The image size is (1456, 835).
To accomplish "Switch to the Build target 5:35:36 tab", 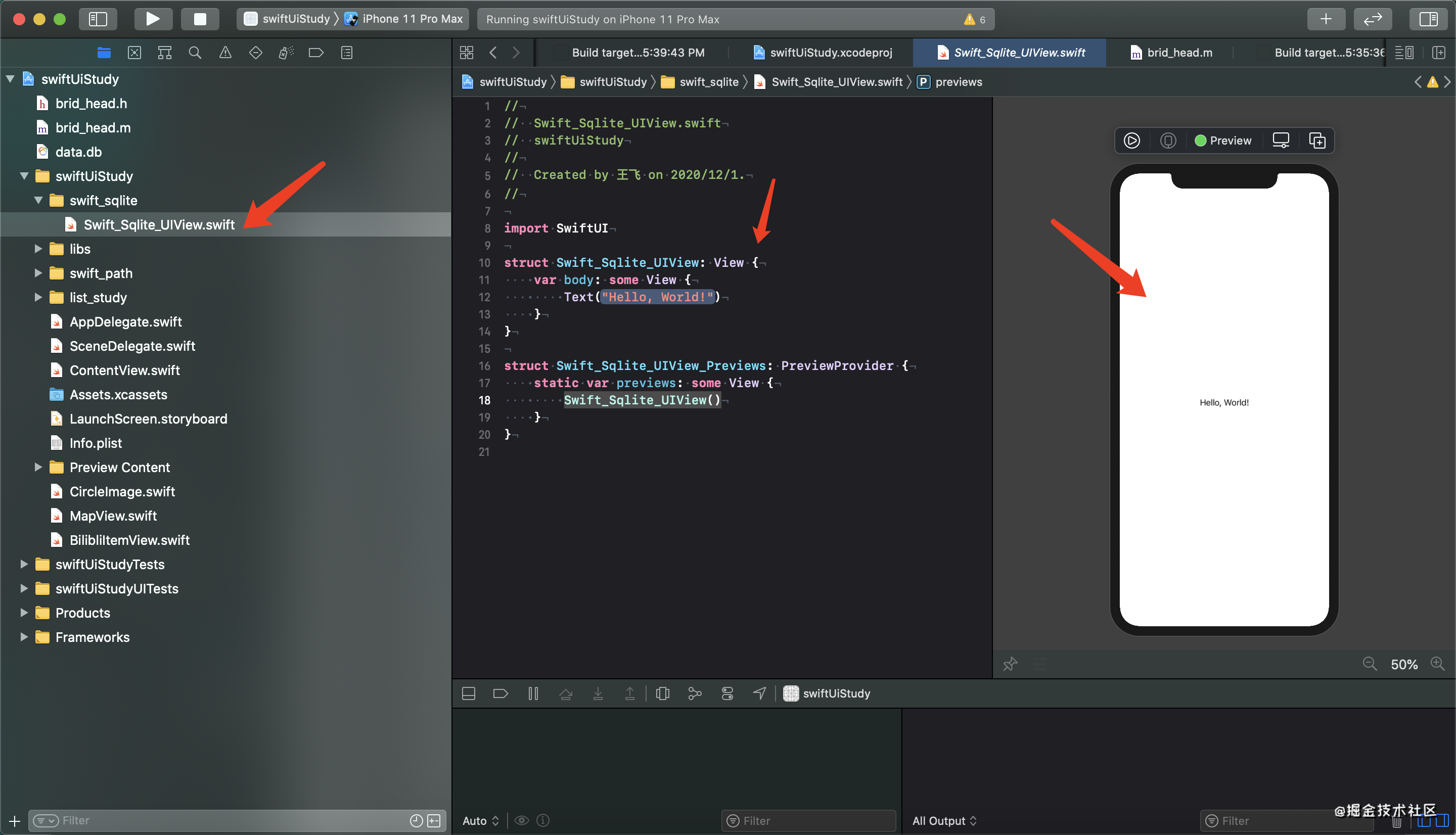I will [x=1319, y=53].
